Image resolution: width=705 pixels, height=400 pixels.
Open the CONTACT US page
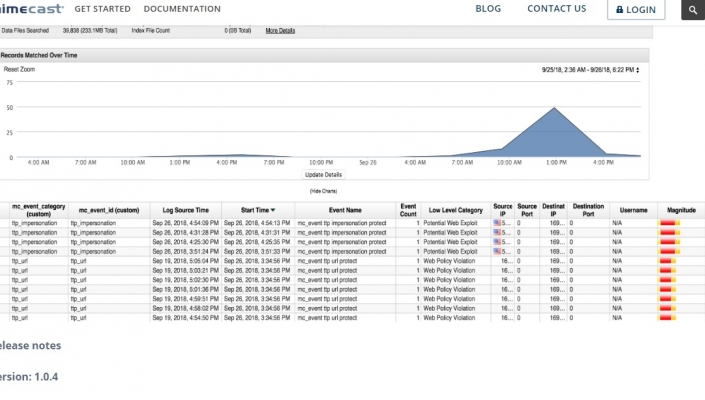(x=557, y=9)
